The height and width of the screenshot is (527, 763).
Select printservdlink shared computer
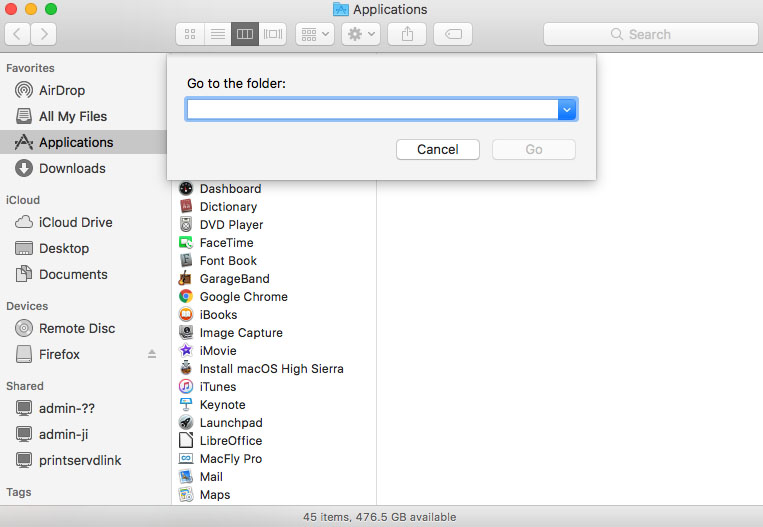click(x=80, y=460)
